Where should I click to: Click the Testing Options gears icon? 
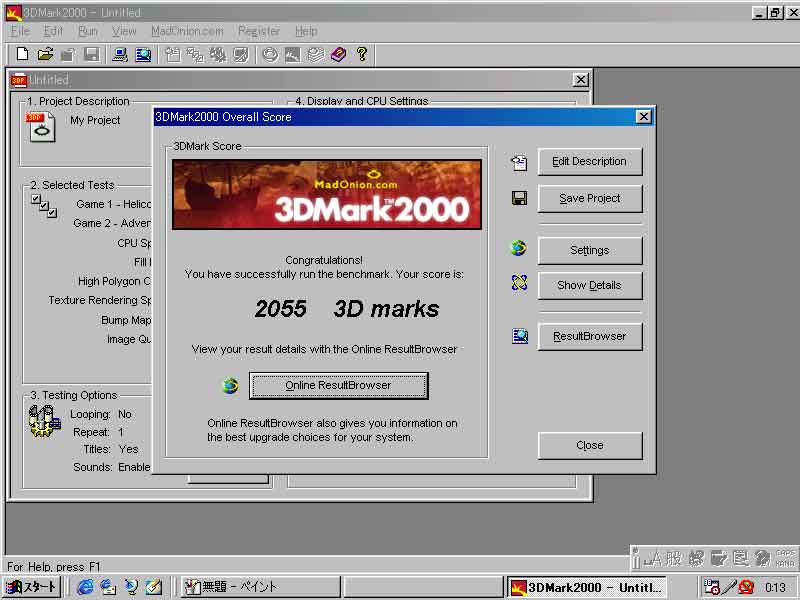[x=45, y=421]
